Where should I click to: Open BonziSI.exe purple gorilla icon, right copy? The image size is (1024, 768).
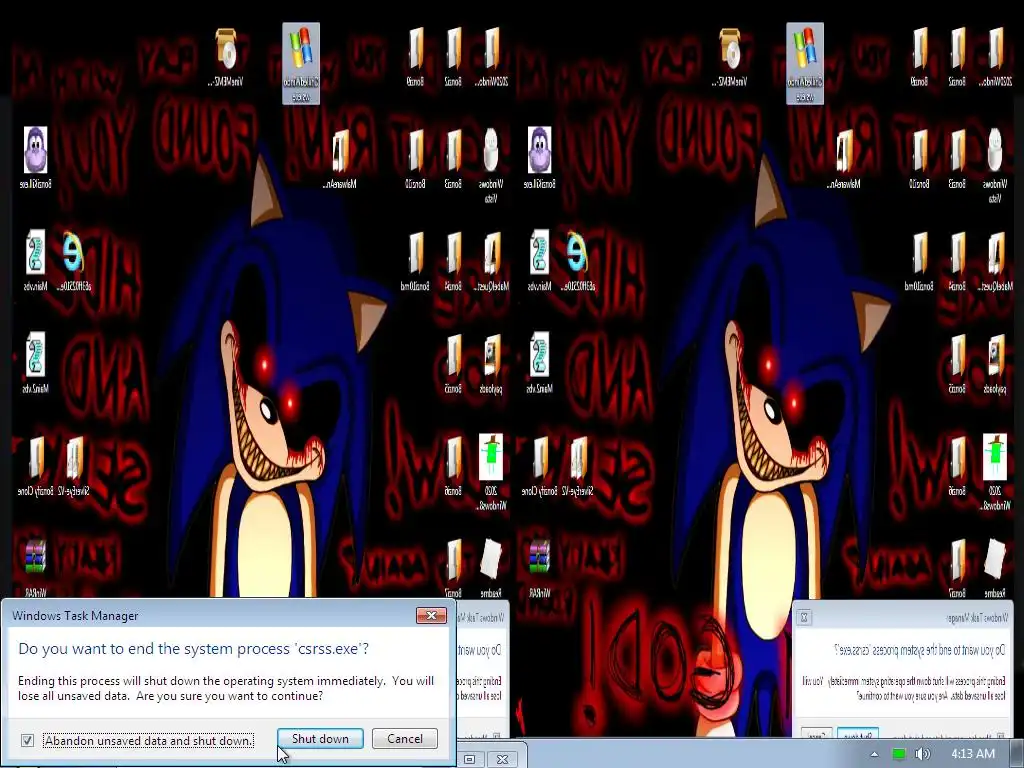point(539,159)
